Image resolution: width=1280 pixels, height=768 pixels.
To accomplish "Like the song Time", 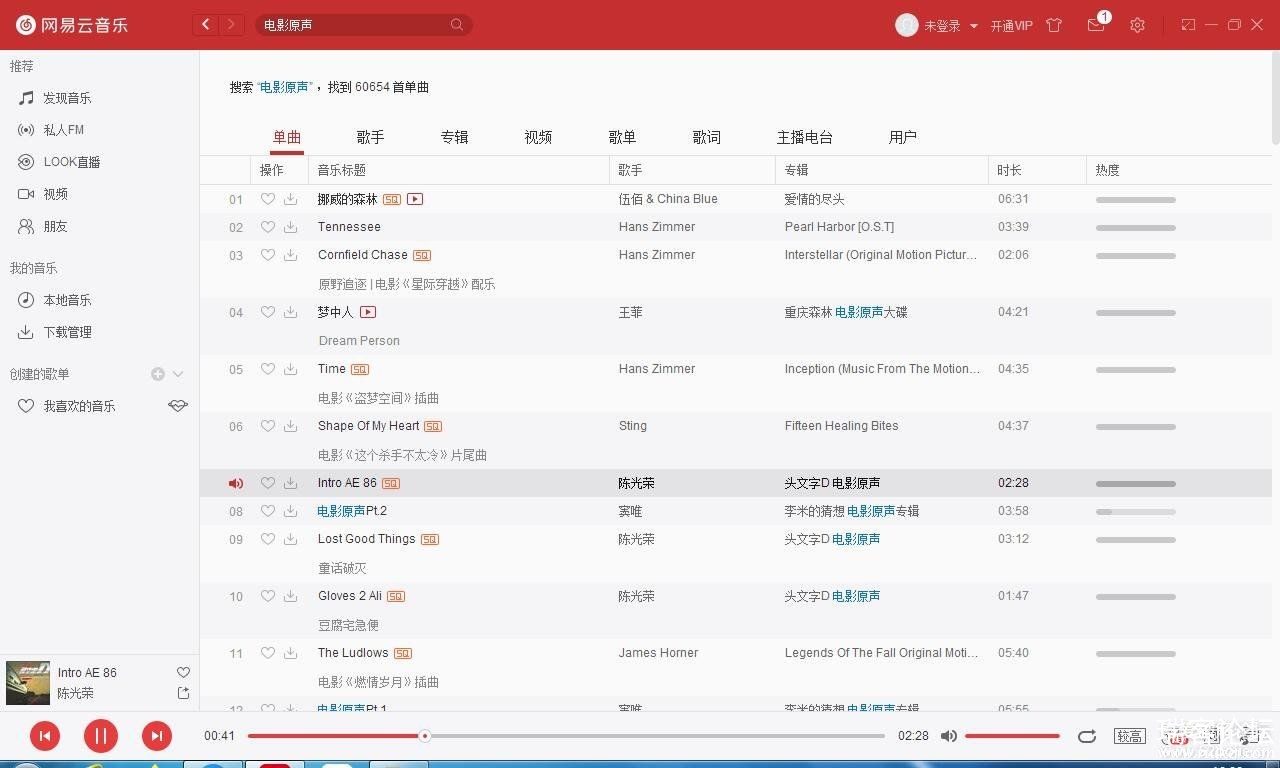I will click(267, 369).
